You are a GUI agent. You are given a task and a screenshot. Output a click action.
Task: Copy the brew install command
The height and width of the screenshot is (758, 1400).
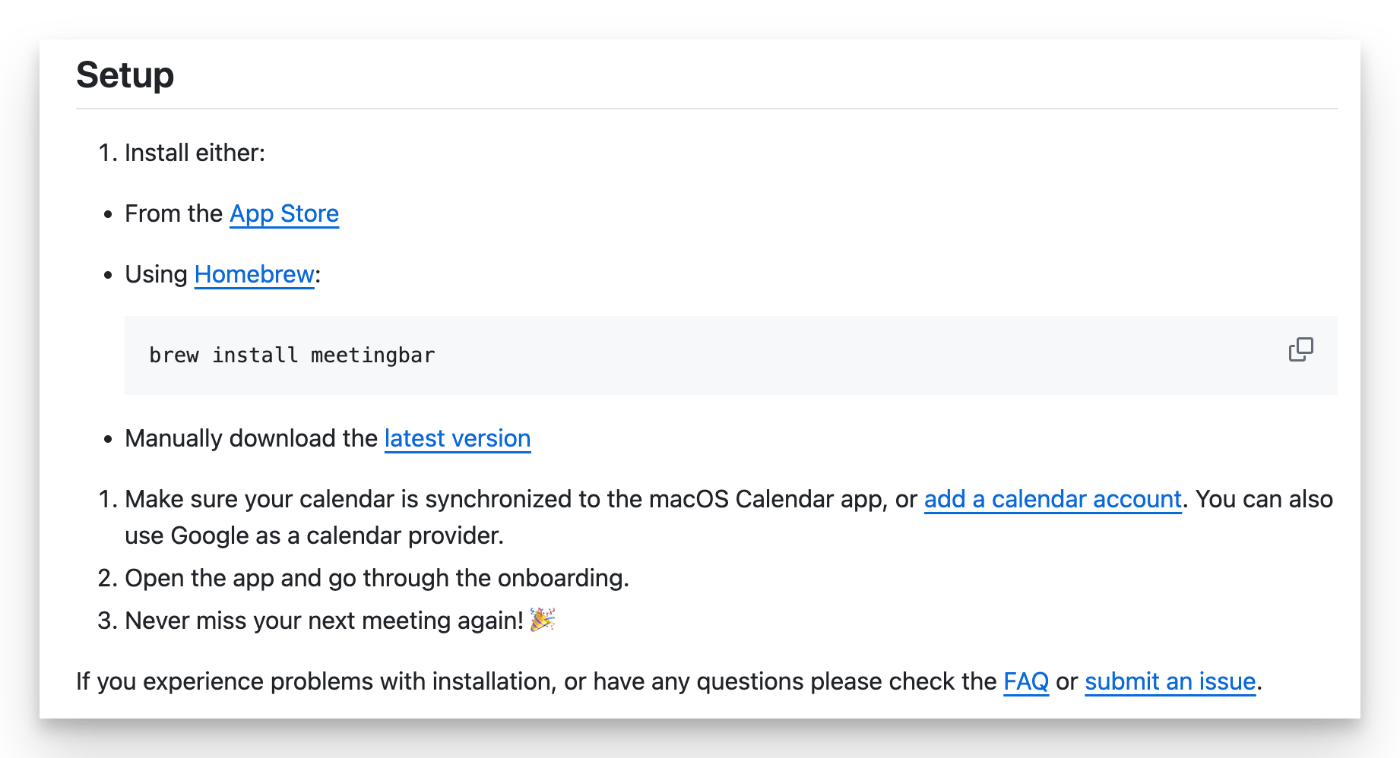coord(1301,350)
